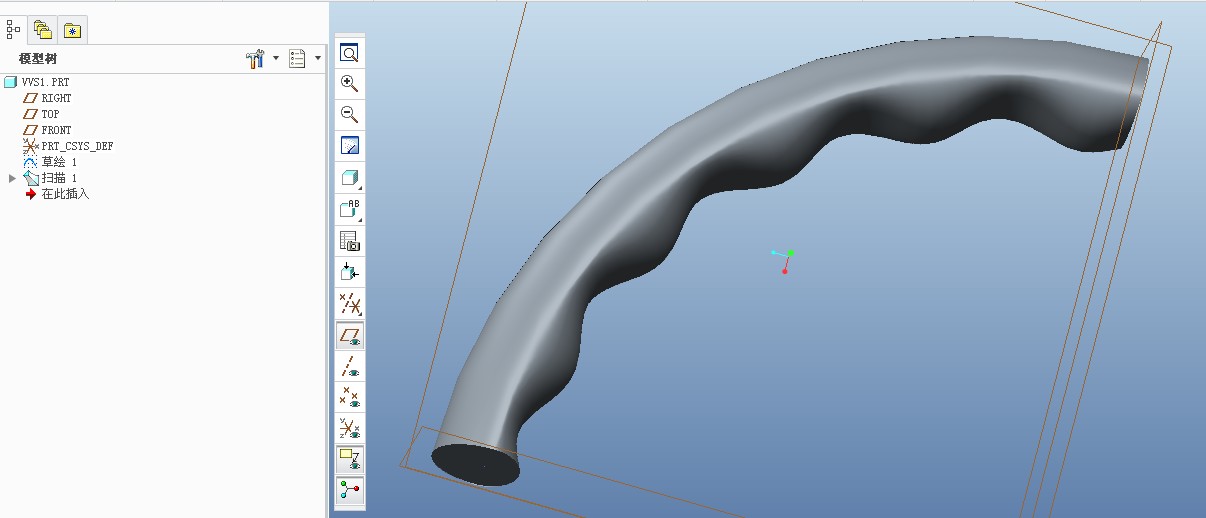Toggle coordinate system display
Image resolution: width=1206 pixels, height=518 pixels.
[x=349, y=428]
